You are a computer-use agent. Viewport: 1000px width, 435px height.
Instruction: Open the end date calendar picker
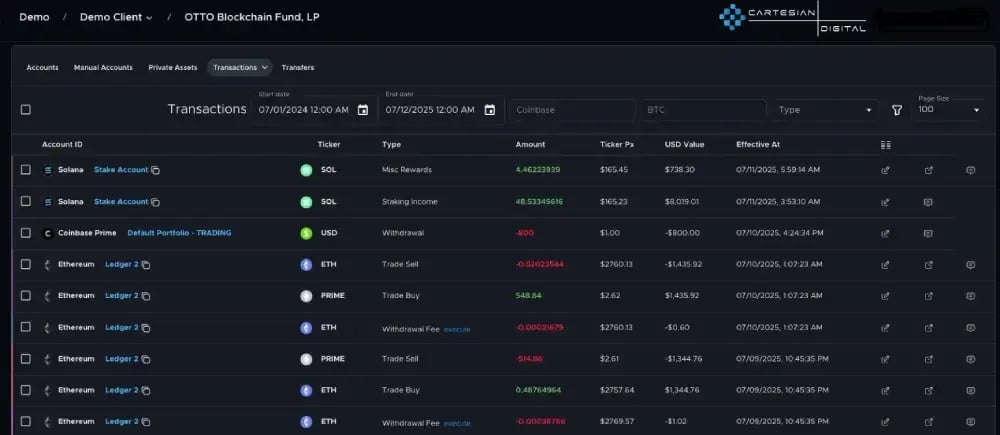[x=490, y=110]
